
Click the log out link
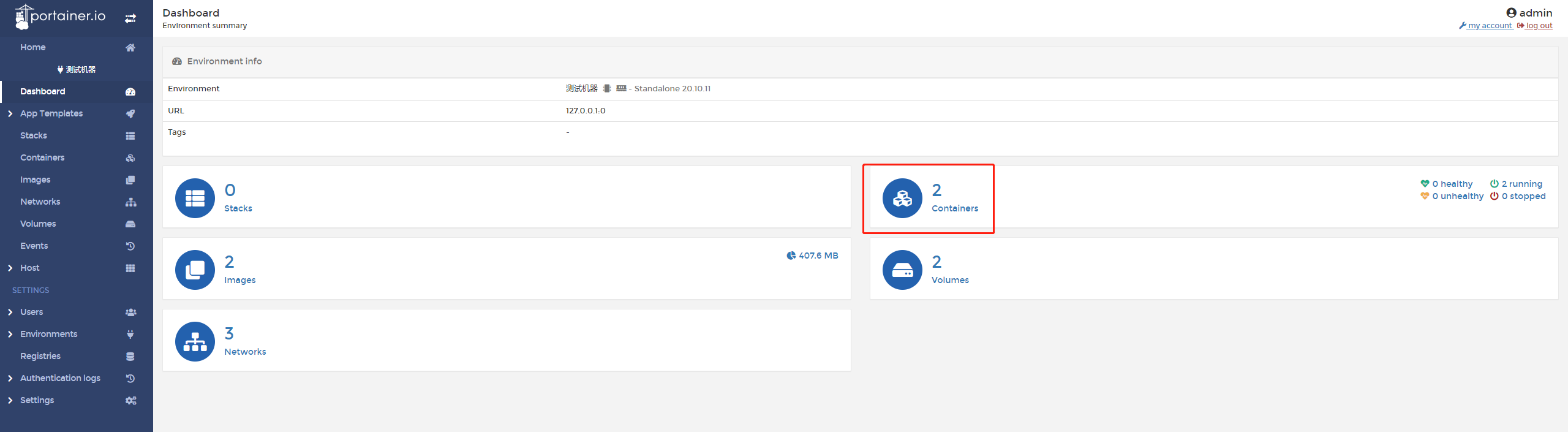click(x=1535, y=26)
